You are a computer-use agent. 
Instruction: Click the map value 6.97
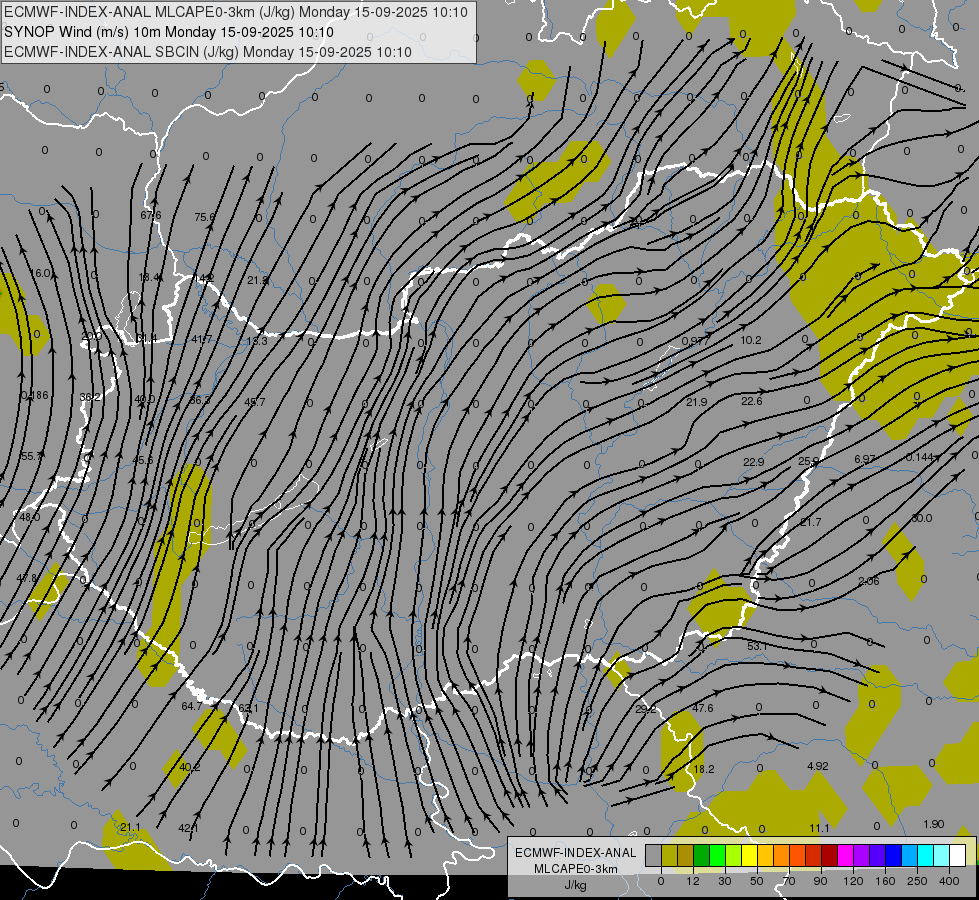[865, 459]
